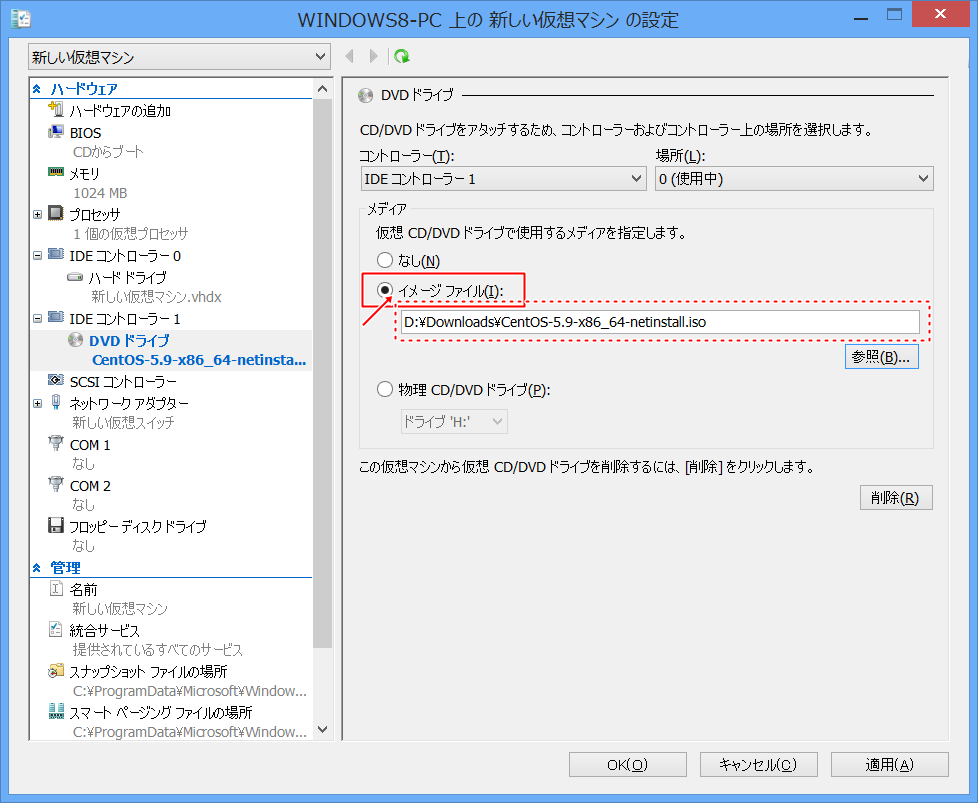
Task: Select the processor chip icon
Action: click(x=56, y=213)
